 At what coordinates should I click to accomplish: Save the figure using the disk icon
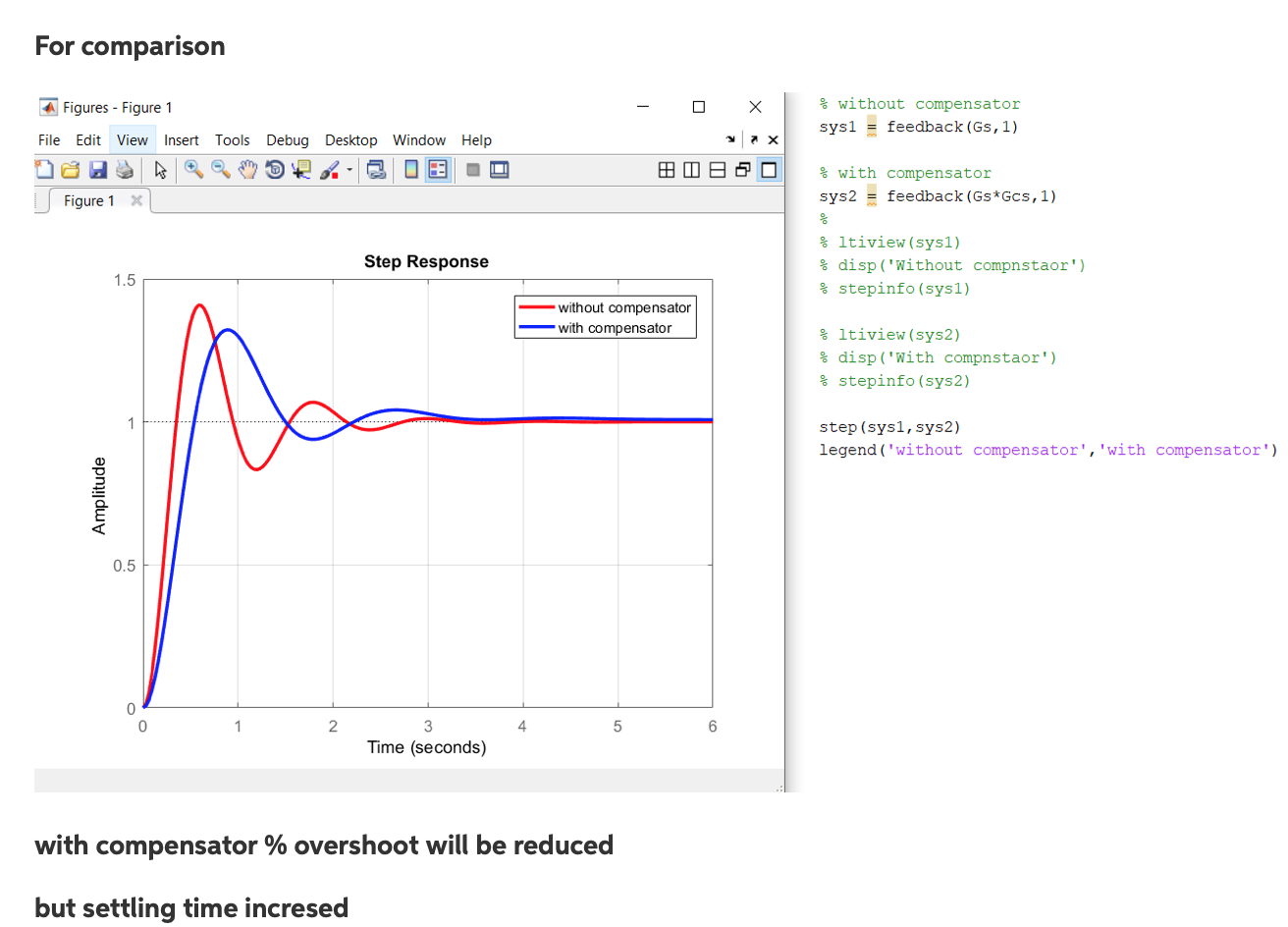[x=97, y=169]
